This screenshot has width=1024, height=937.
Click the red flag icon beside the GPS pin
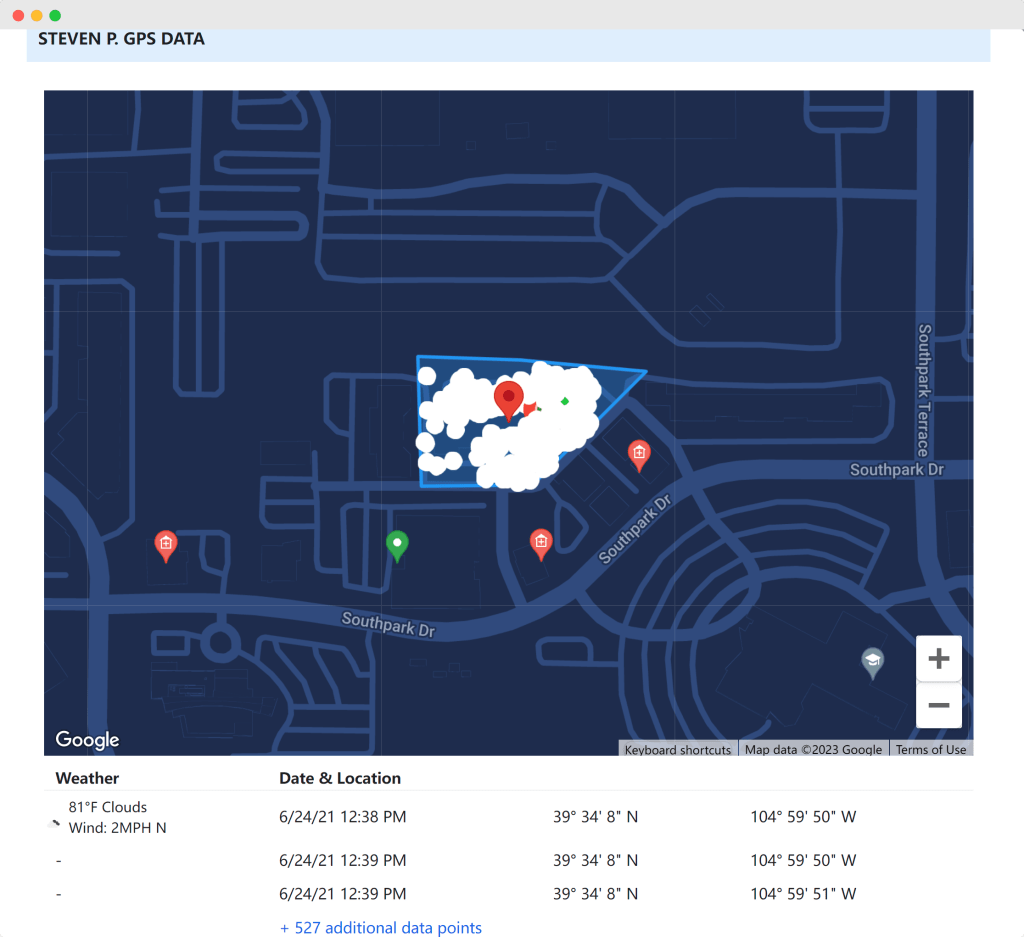coord(531,410)
